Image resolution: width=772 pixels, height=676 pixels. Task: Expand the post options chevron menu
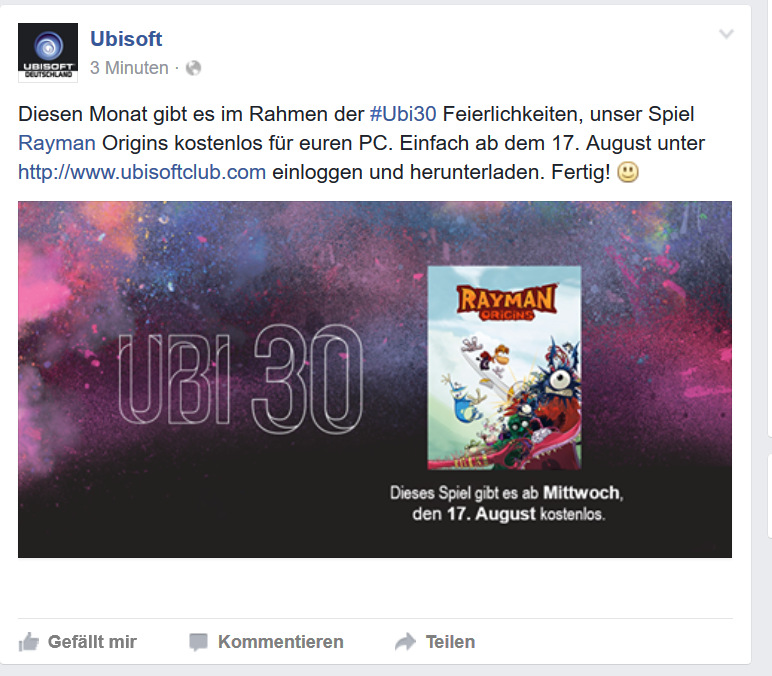click(x=726, y=34)
